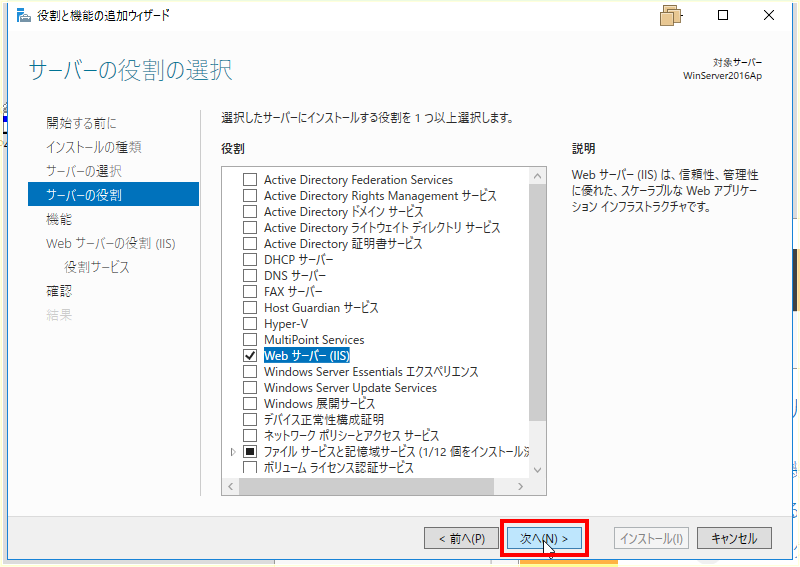Select the MultiPoint Services role label

pyautogui.click(x=314, y=339)
